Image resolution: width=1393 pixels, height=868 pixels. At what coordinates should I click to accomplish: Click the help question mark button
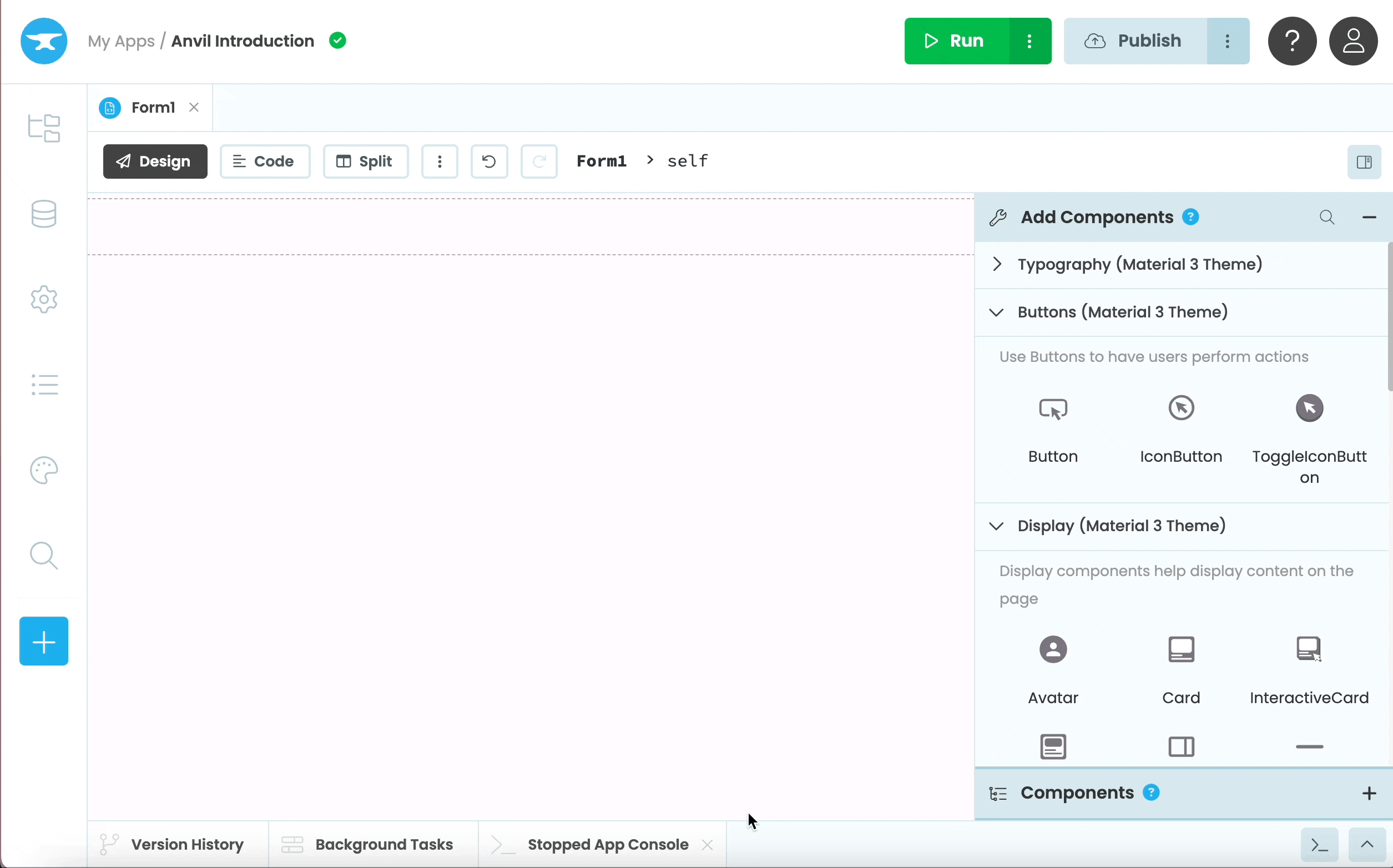[1292, 41]
